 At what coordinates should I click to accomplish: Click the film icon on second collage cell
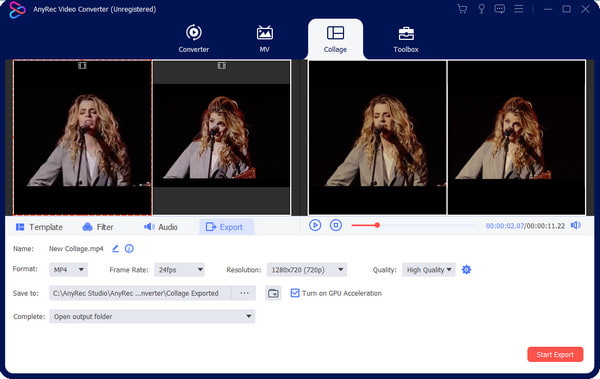[x=222, y=66]
